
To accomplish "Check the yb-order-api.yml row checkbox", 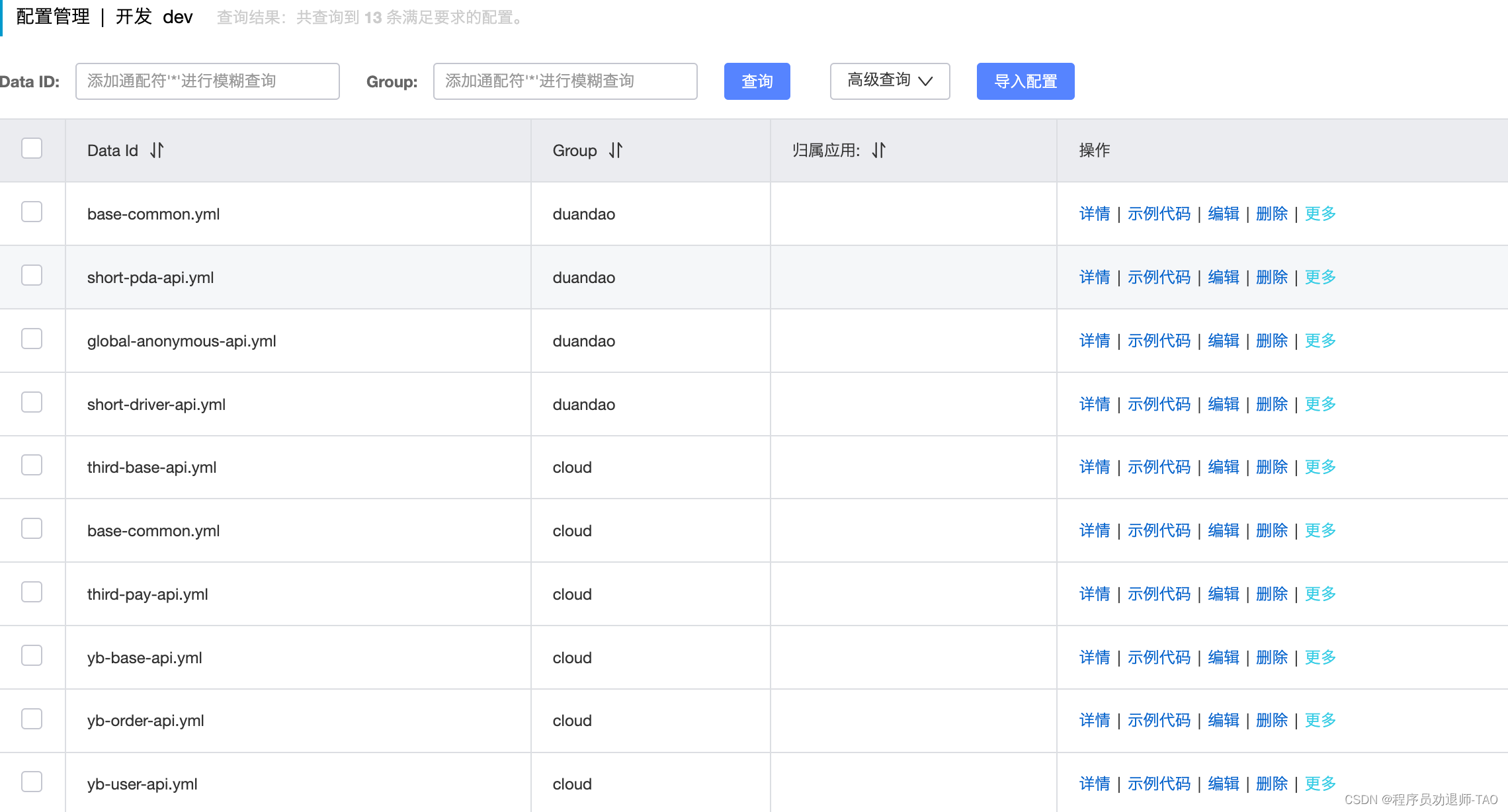I will [x=32, y=719].
